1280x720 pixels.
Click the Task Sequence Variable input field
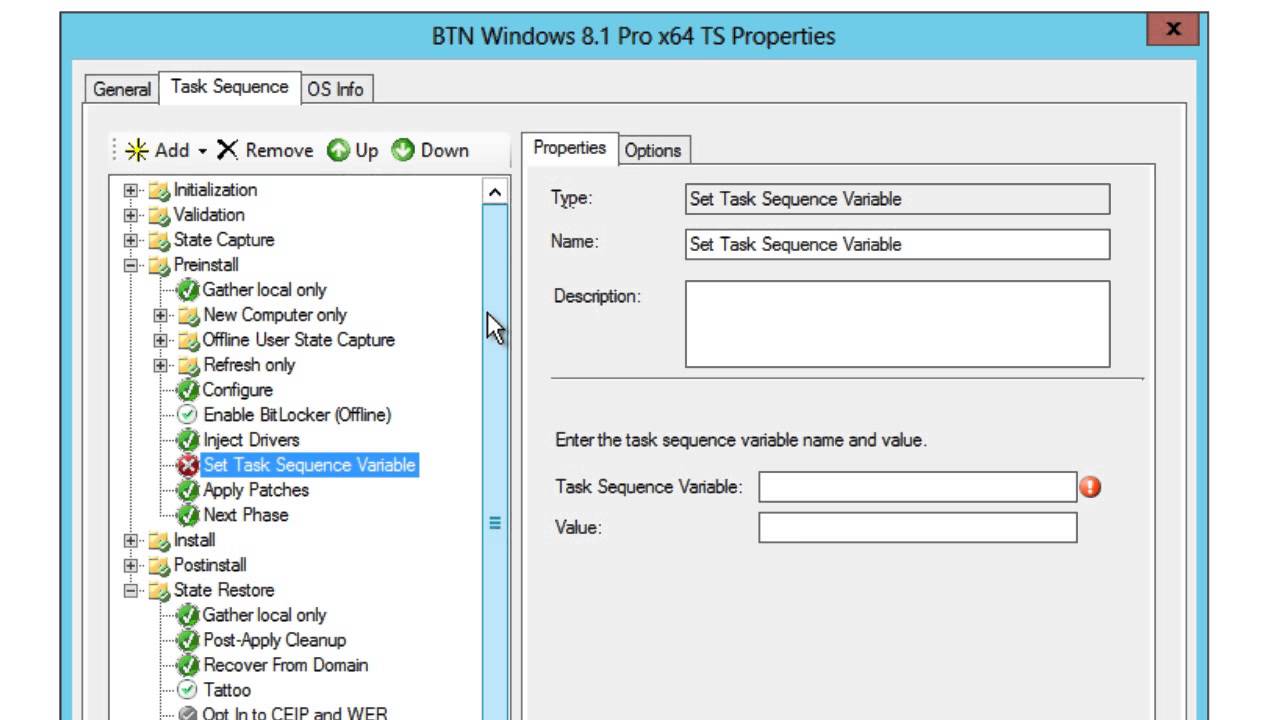[917, 487]
